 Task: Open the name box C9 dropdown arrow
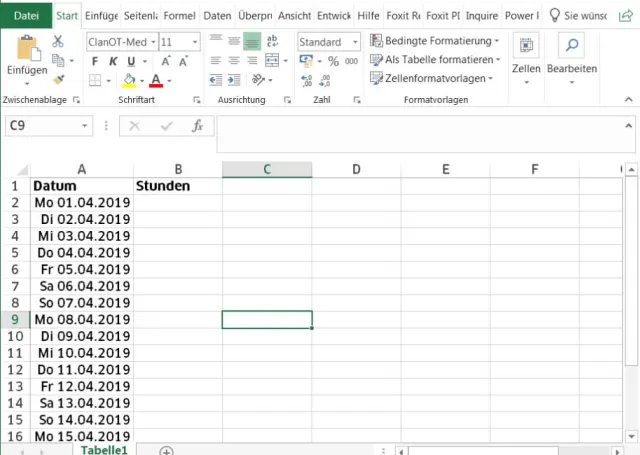point(84,126)
